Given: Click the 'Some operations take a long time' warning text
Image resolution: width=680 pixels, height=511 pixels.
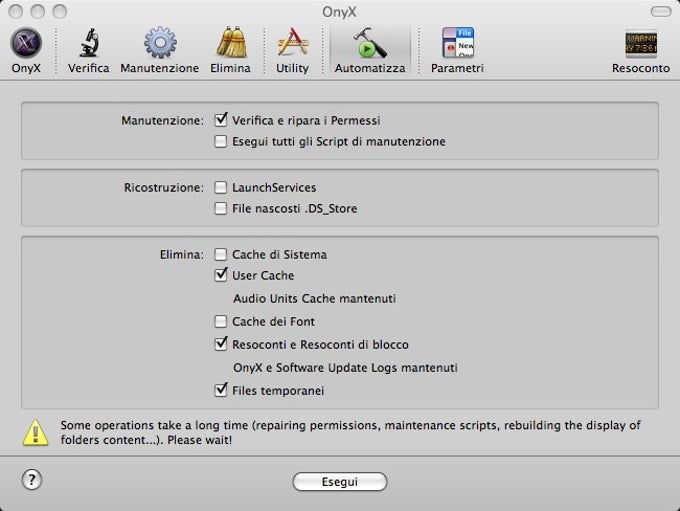Looking at the screenshot, I should (x=350, y=432).
